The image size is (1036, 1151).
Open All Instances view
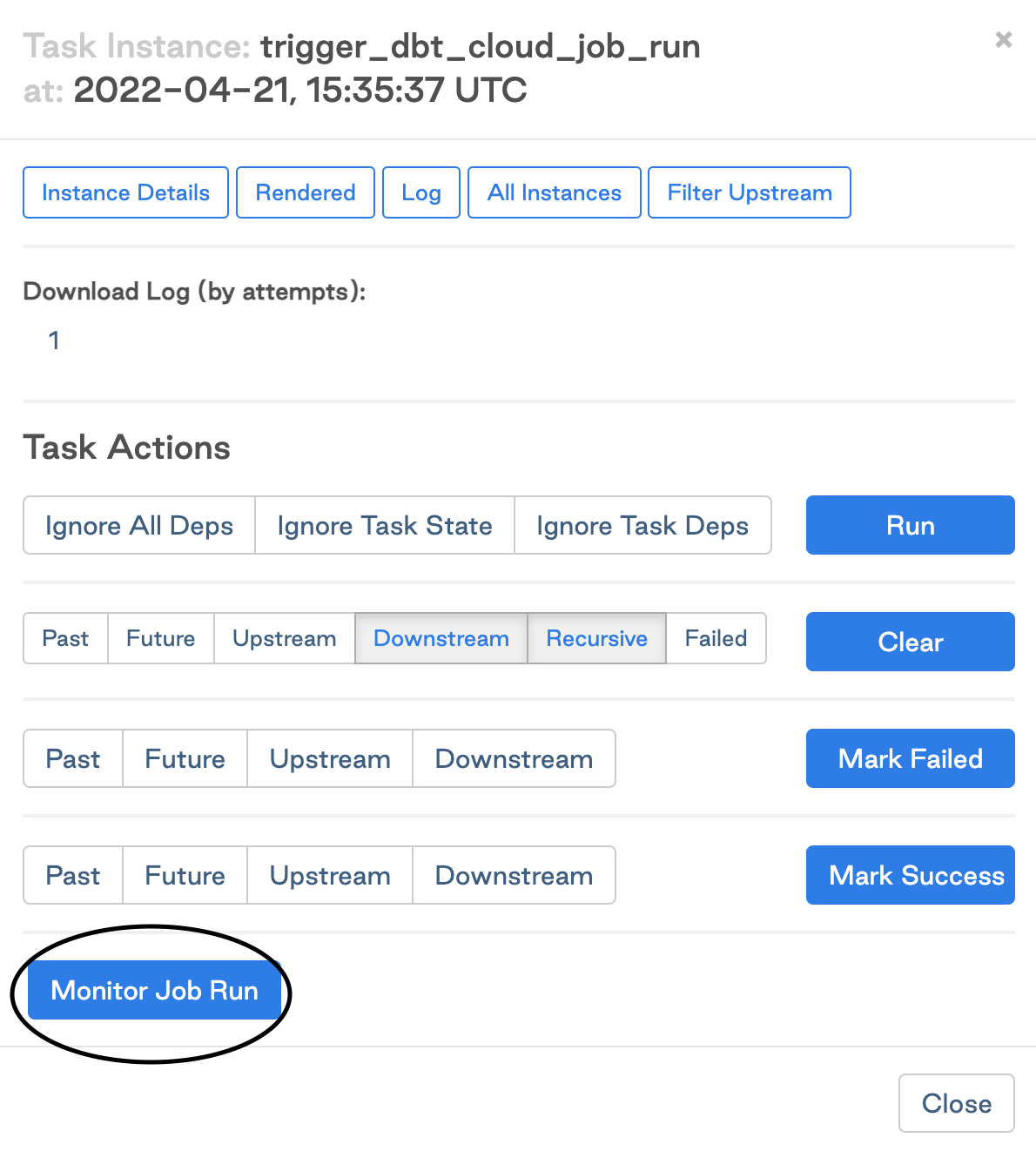click(554, 192)
